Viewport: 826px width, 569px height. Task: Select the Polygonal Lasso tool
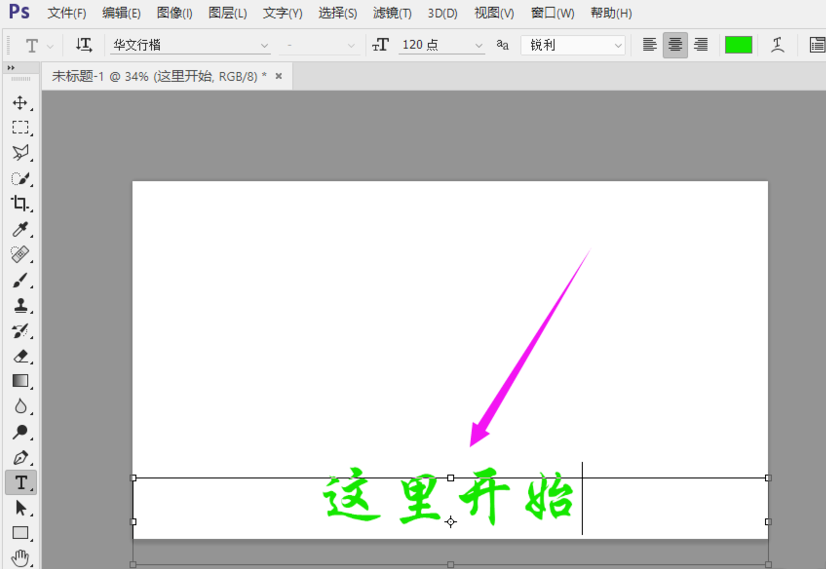(20, 153)
